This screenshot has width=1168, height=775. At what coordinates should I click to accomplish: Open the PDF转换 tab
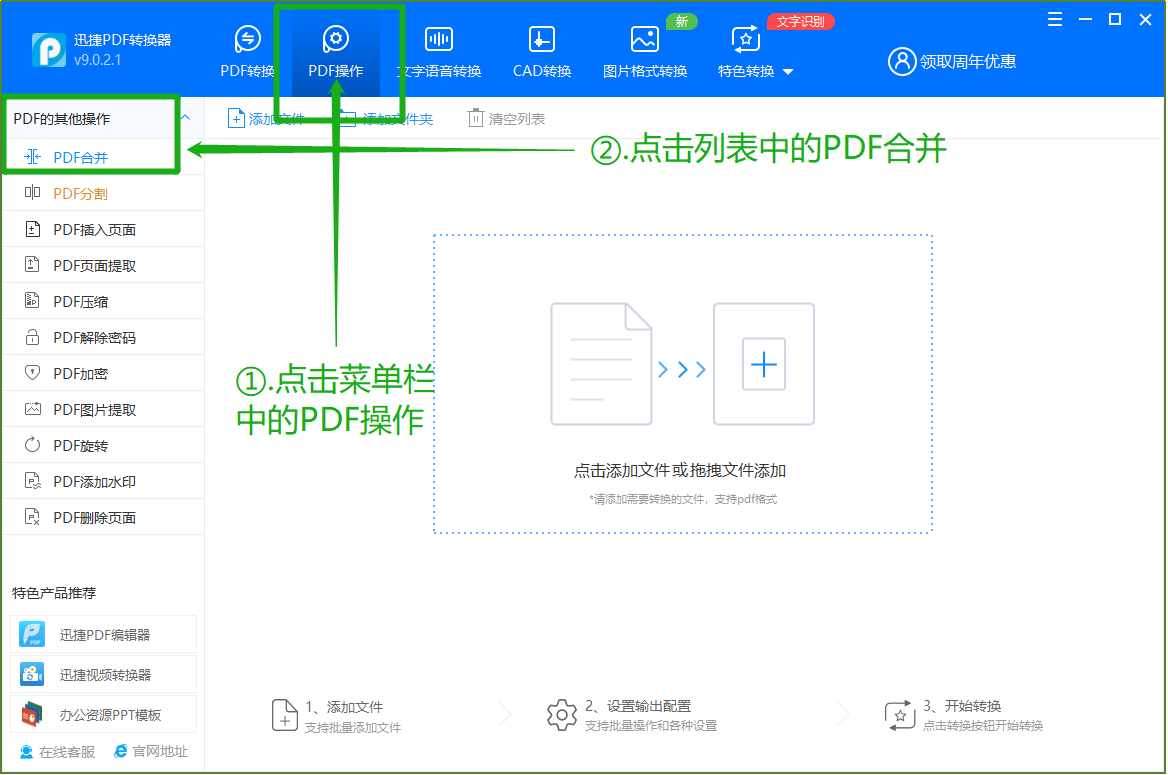(x=247, y=52)
